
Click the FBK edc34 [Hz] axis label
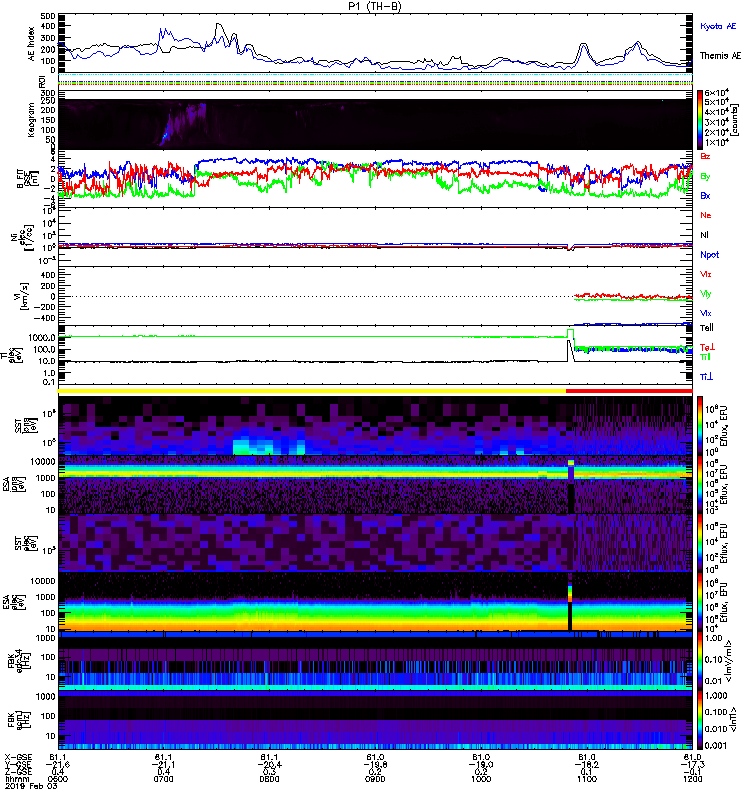(x=19, y=661)
